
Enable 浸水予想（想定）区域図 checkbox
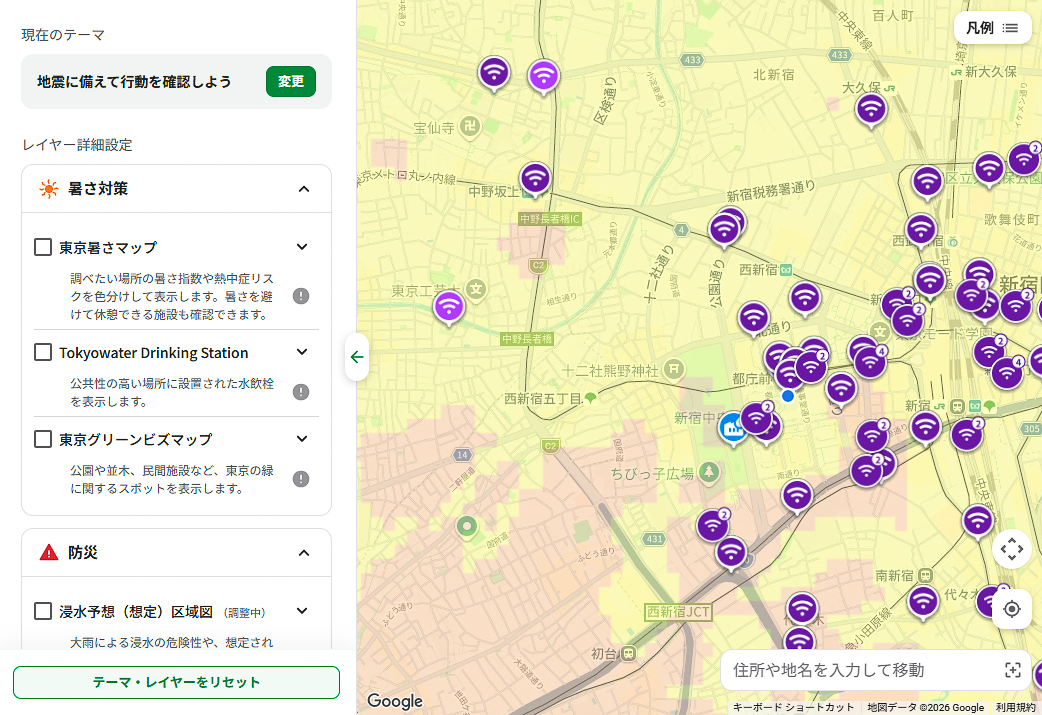[43, 611]
